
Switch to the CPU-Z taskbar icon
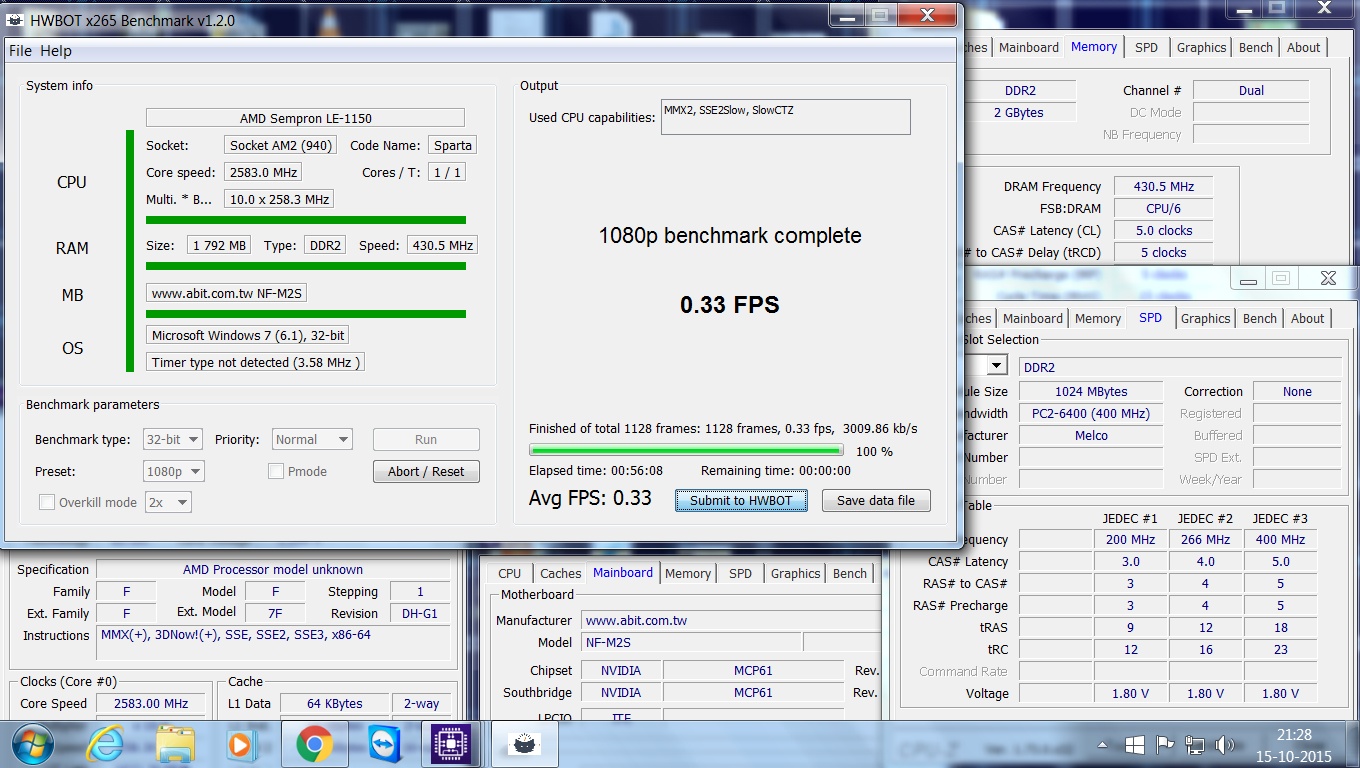(451, 745)
